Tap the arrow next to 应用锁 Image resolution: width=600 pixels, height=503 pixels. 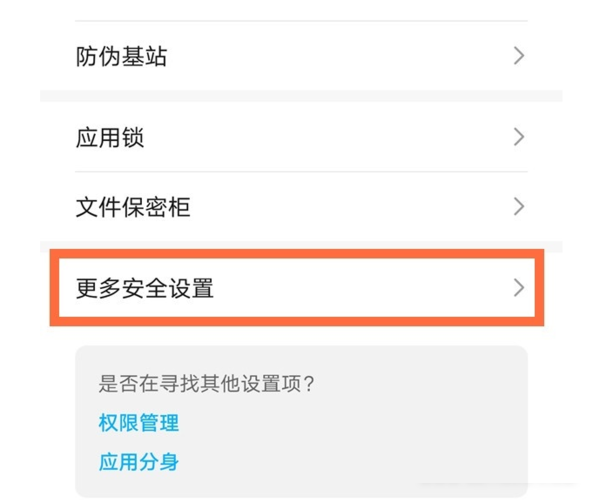(x=518, y=137)
